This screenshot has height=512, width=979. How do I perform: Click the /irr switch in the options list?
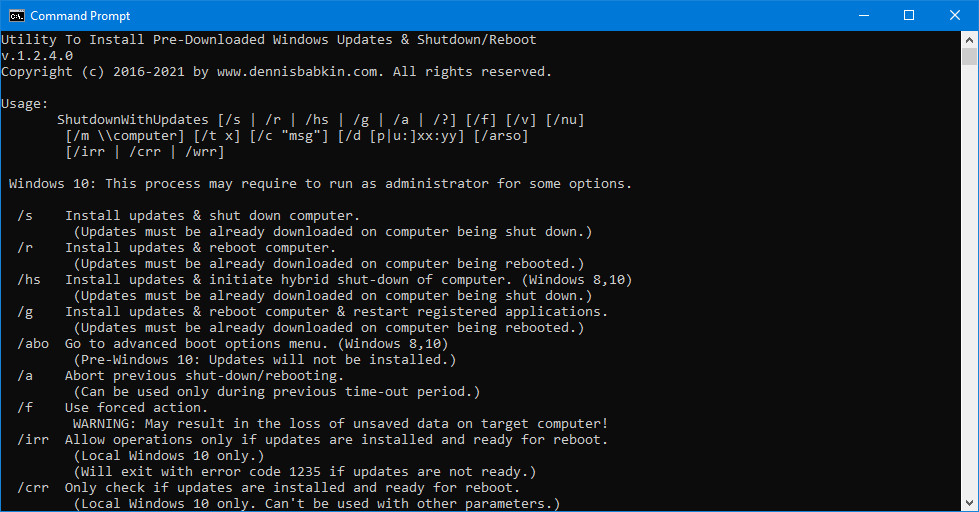[33, 440]
